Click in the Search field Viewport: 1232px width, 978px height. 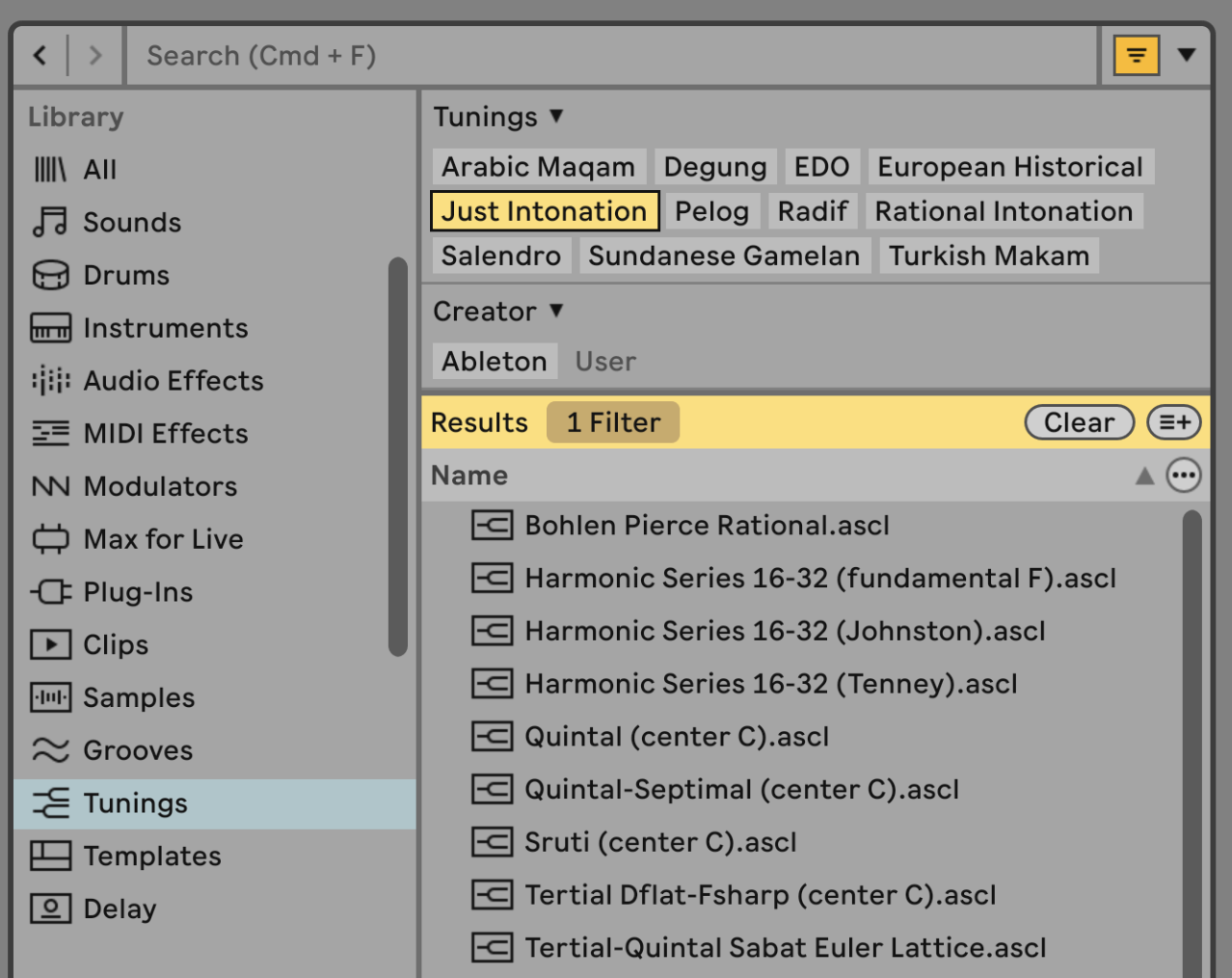click(x=607, y=56)
